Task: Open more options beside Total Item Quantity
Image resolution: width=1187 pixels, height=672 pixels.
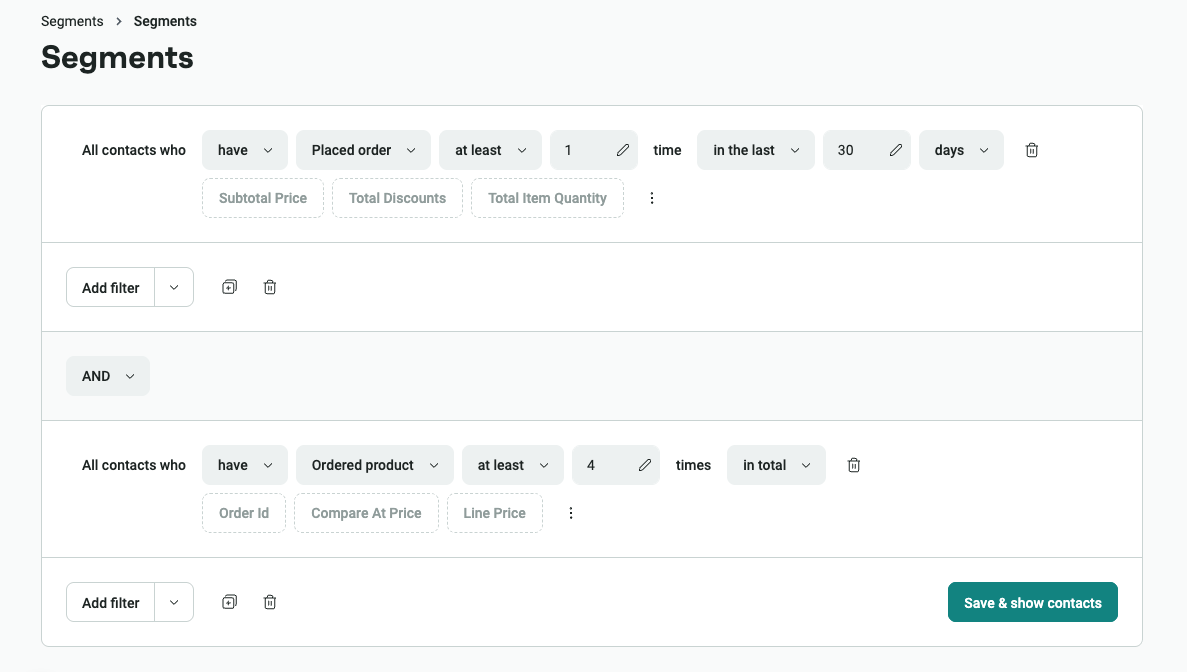Action: [652, 198]
